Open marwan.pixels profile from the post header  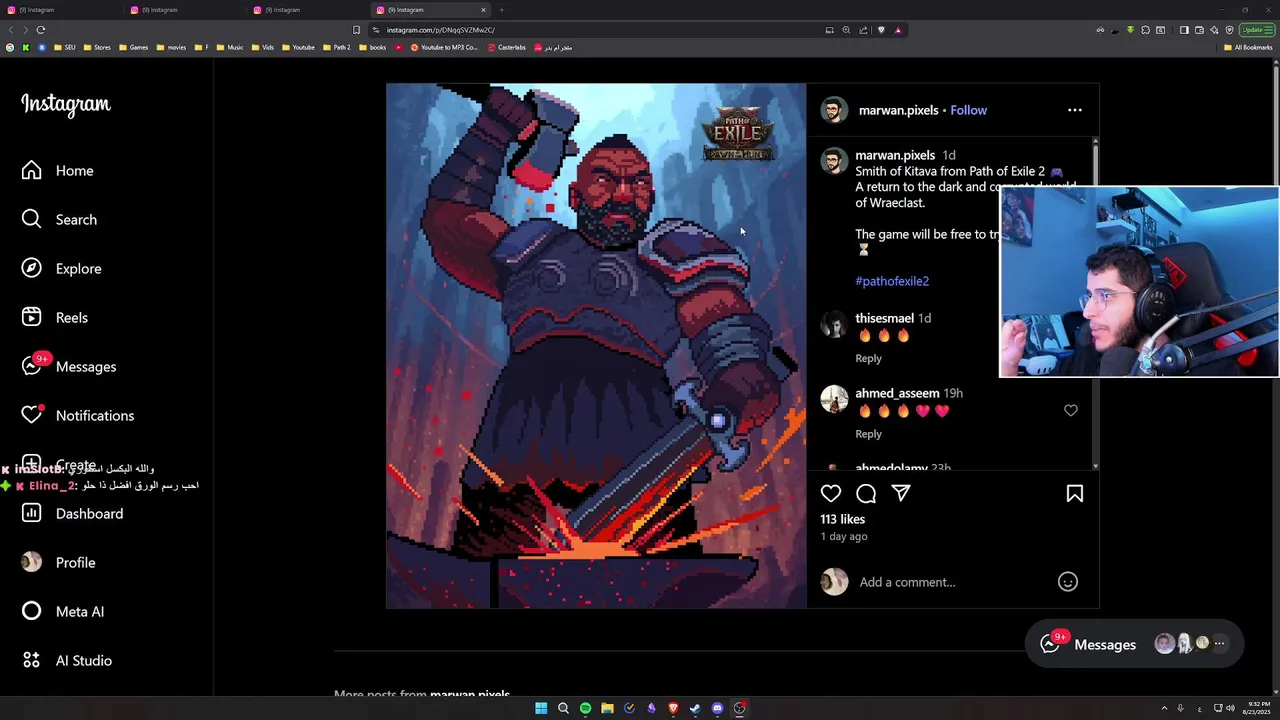898,110
